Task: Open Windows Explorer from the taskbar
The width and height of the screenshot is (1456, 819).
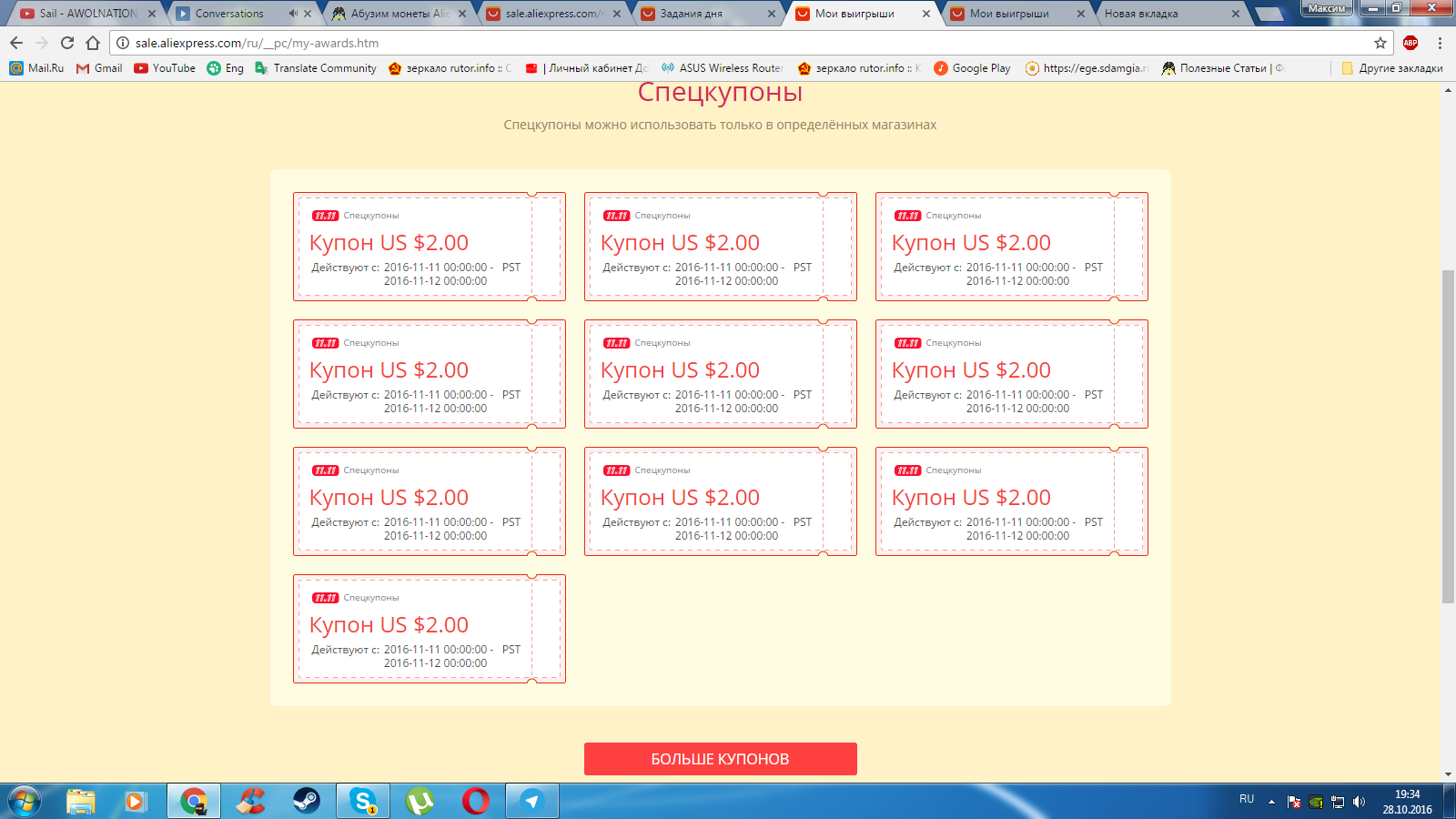Action: tap(81, 801)
